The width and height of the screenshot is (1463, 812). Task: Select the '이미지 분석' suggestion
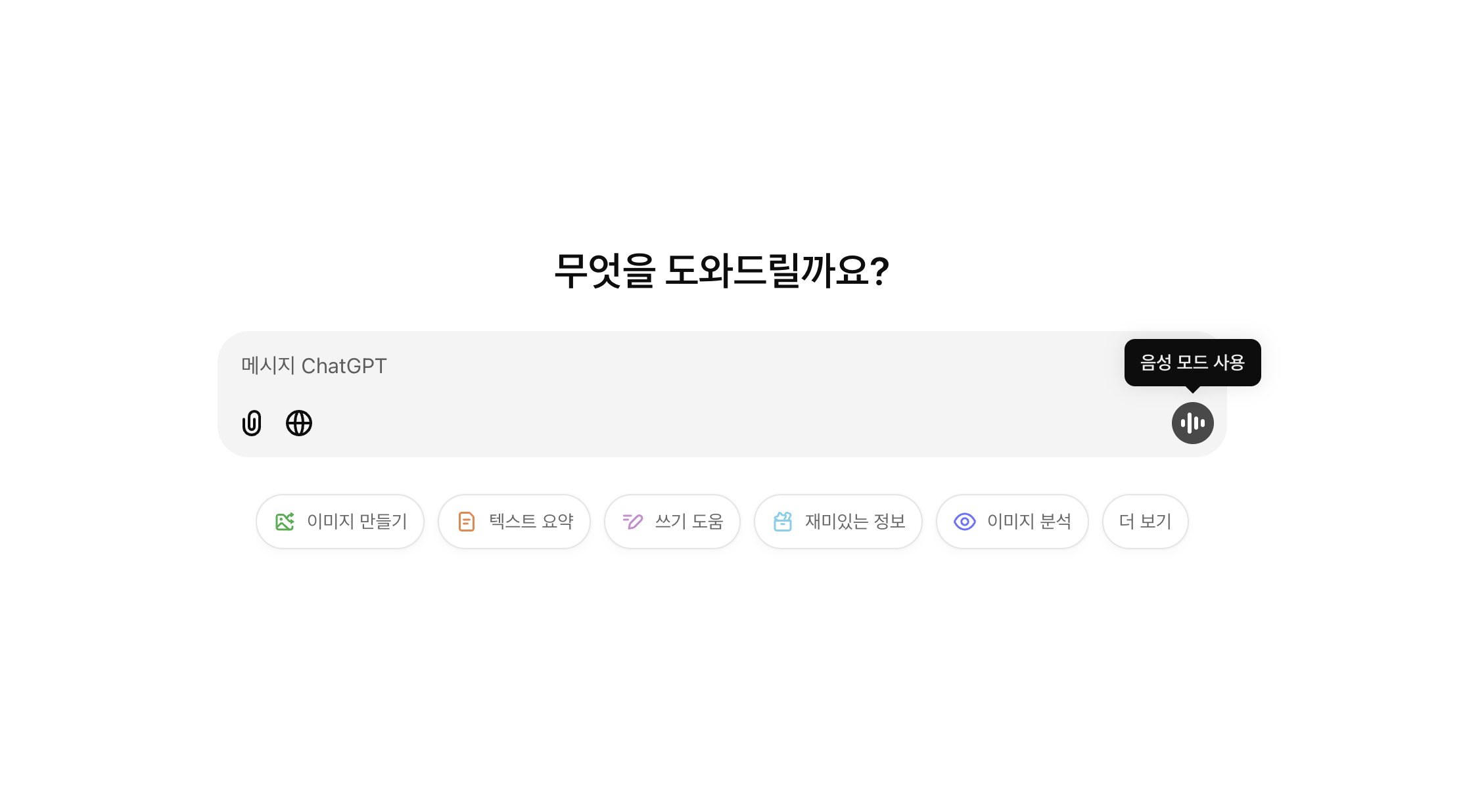(1011, 521)
